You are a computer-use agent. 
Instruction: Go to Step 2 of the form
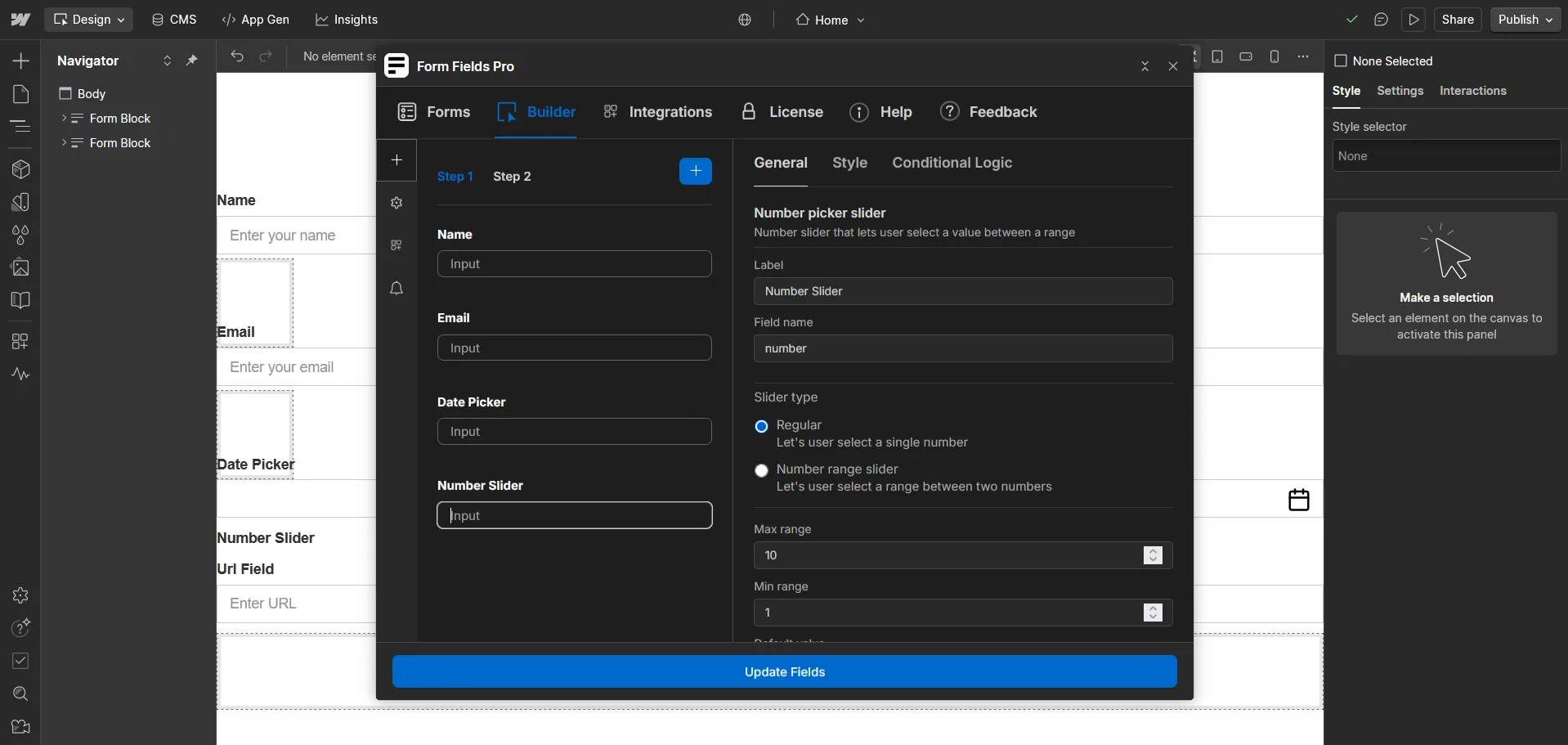pos(512,177)
